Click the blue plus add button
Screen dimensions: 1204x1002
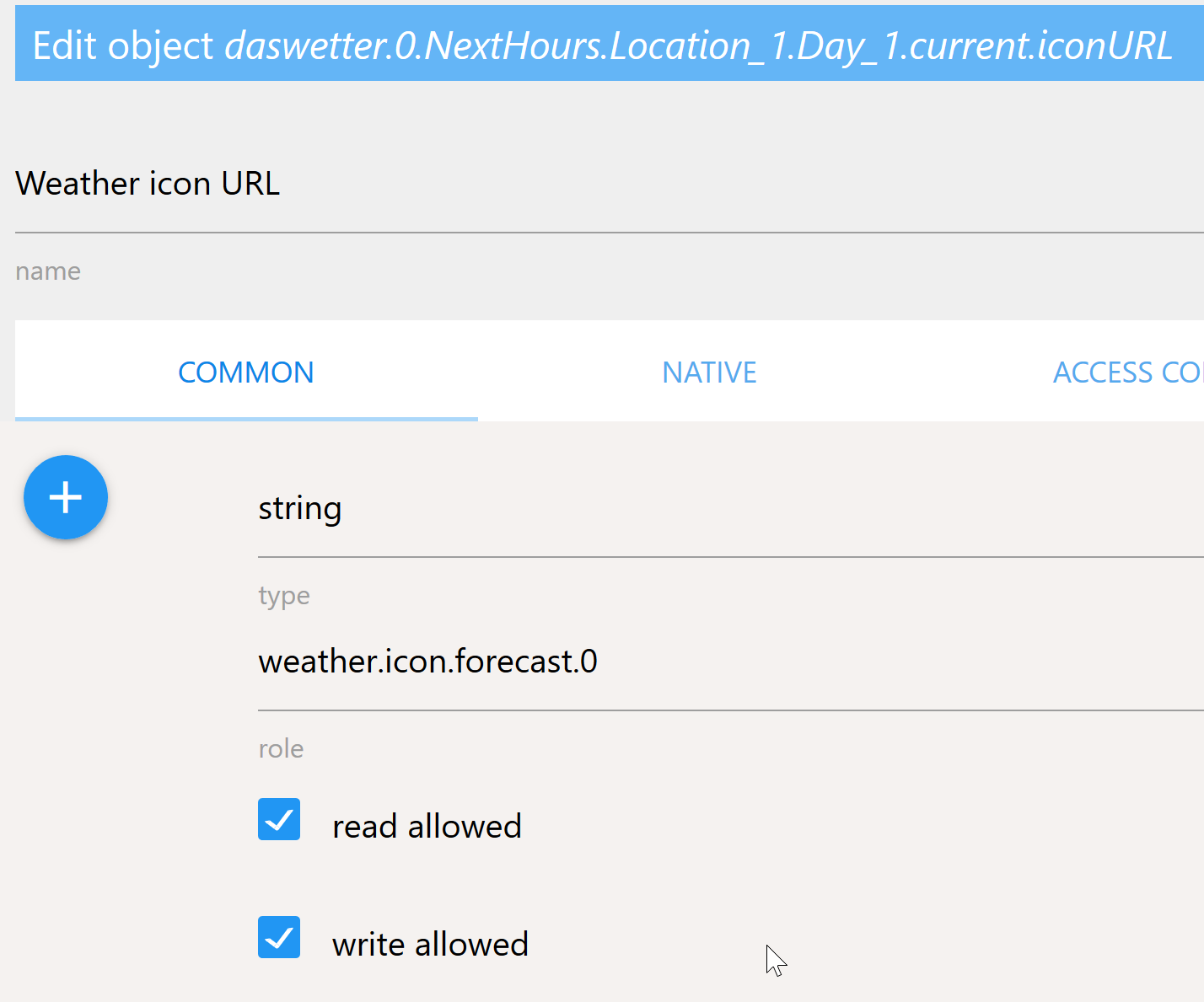click(66, 497)
